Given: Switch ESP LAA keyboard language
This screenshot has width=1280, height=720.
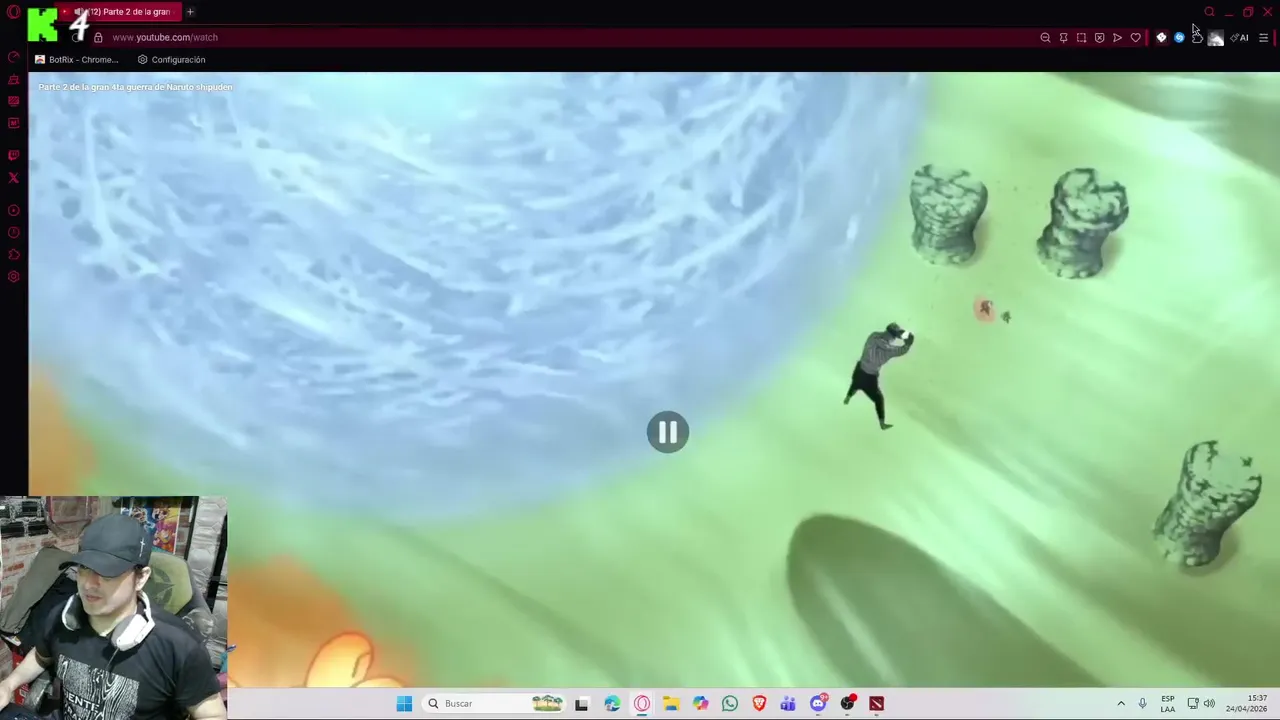Looking at the screenshot, I should click(x=1168, y=704).
